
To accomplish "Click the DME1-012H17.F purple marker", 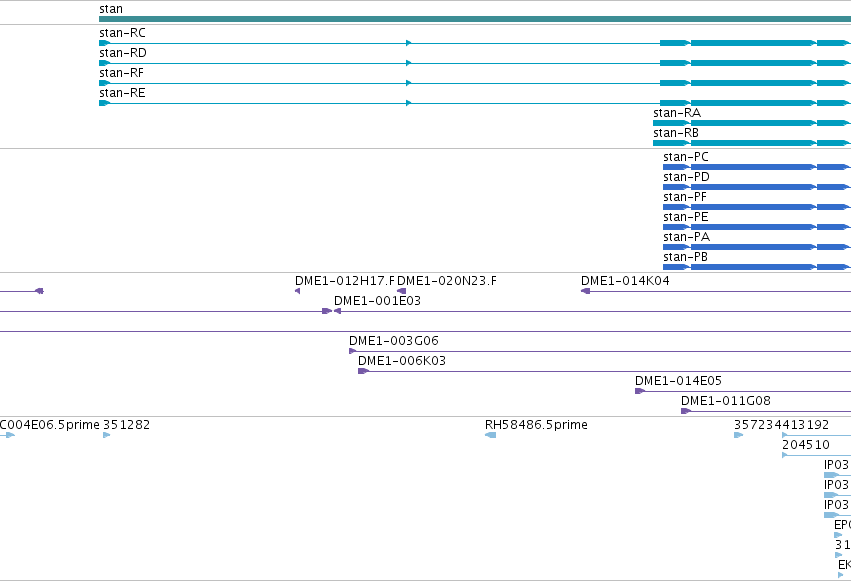I will pyautogui.click(x=297, y=291).
